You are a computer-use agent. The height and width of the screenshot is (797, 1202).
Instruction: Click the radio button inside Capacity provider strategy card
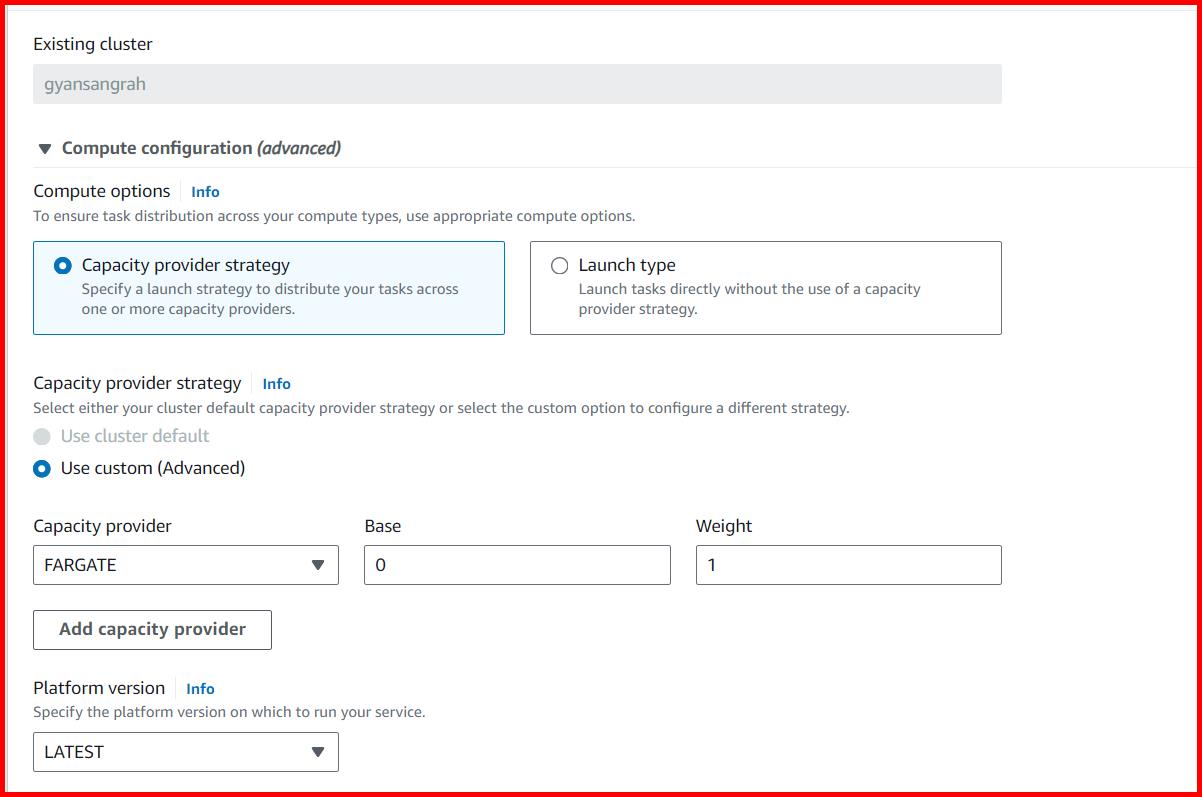(x=61, y=265)
